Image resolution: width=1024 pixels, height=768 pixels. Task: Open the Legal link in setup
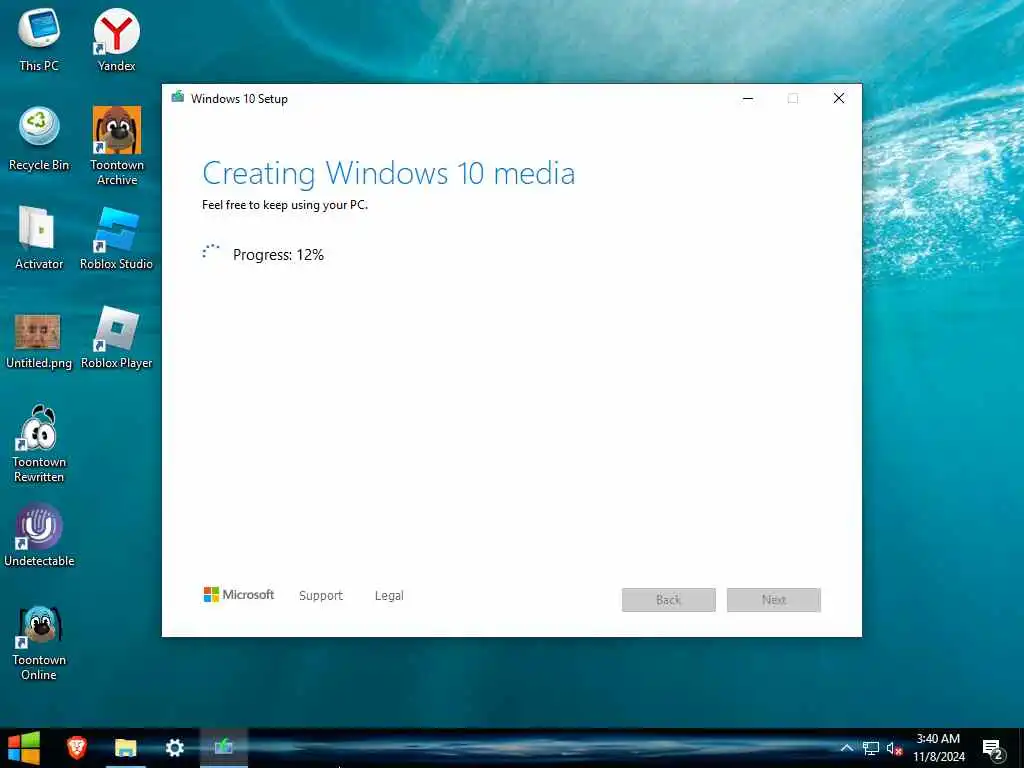point(389,596)
